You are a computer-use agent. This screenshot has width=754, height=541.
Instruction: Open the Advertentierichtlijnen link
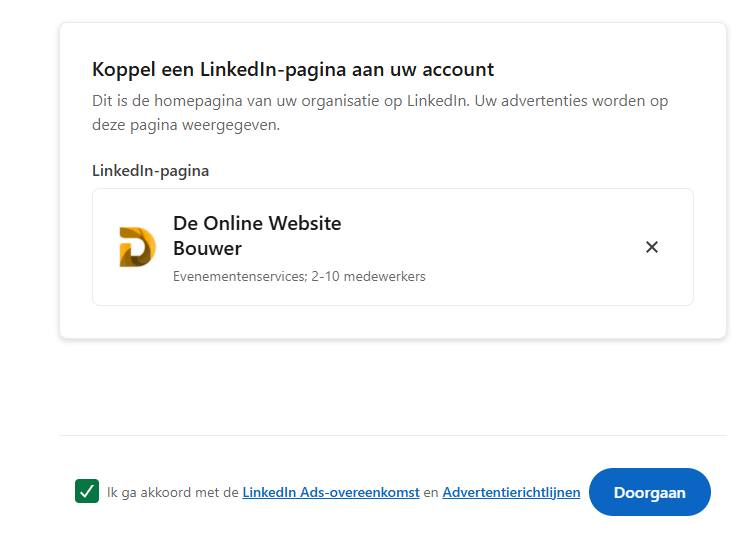coord(511,492)
